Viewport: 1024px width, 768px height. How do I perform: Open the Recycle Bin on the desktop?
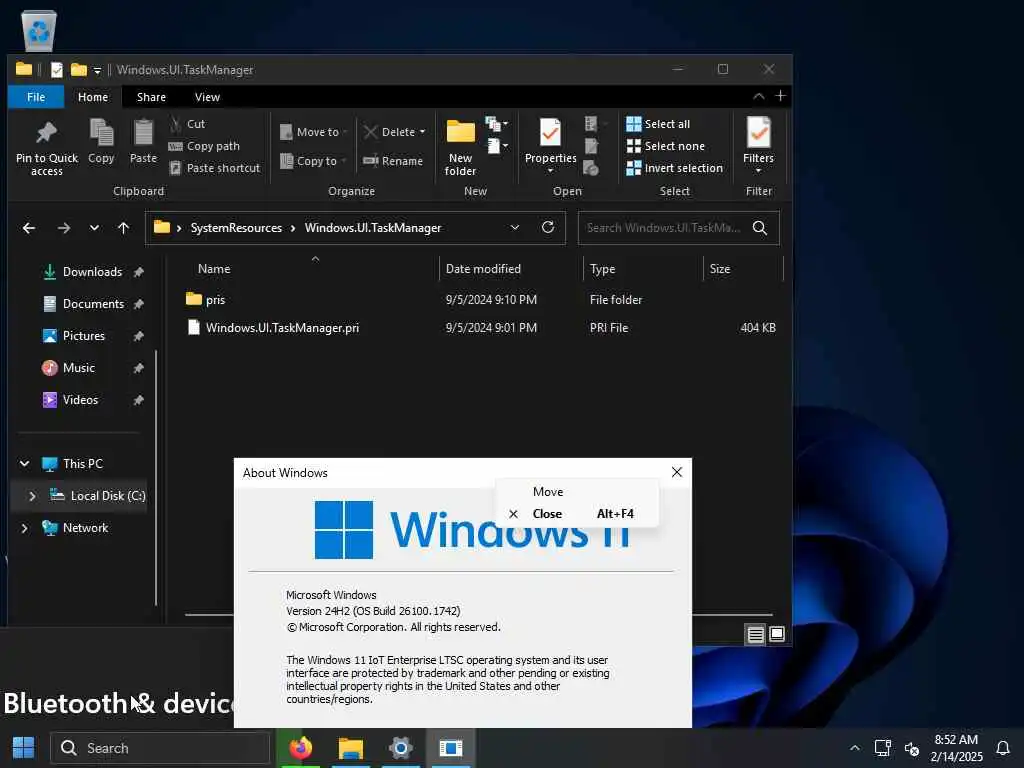(39, 30)
